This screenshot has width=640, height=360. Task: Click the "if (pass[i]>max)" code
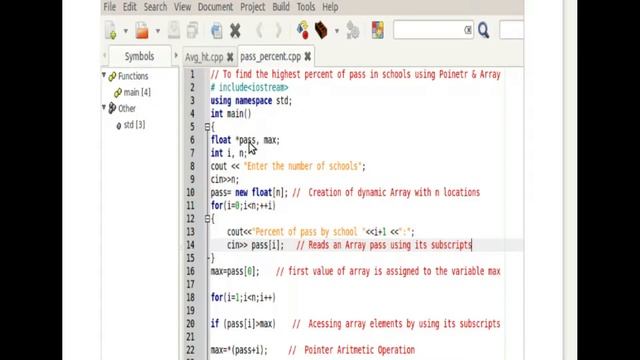pyautogui.click(x=243, y=324)
